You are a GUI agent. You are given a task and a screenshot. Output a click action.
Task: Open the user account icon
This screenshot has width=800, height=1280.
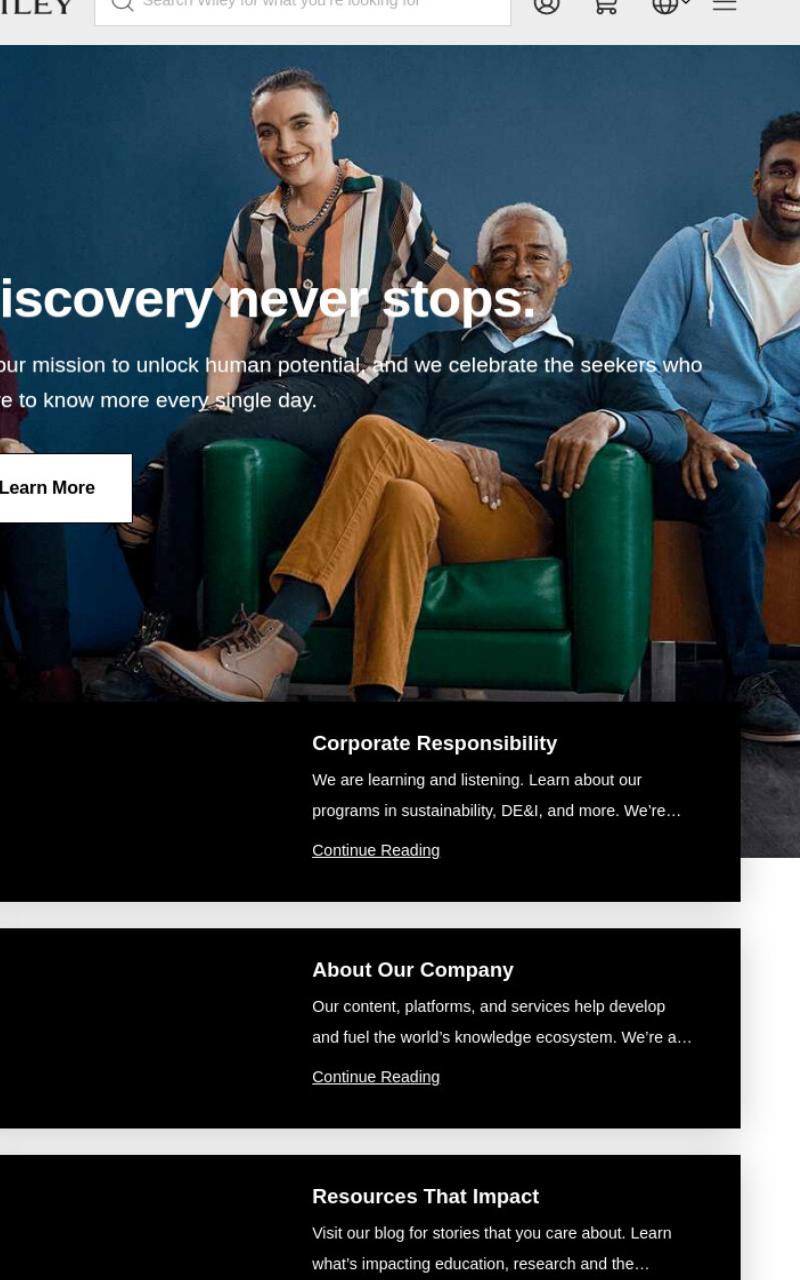(546, 5)
